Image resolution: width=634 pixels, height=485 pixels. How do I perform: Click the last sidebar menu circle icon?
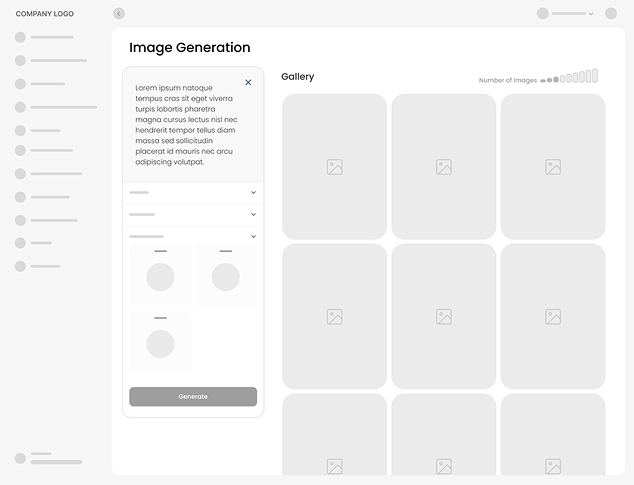tap(20, 266)
